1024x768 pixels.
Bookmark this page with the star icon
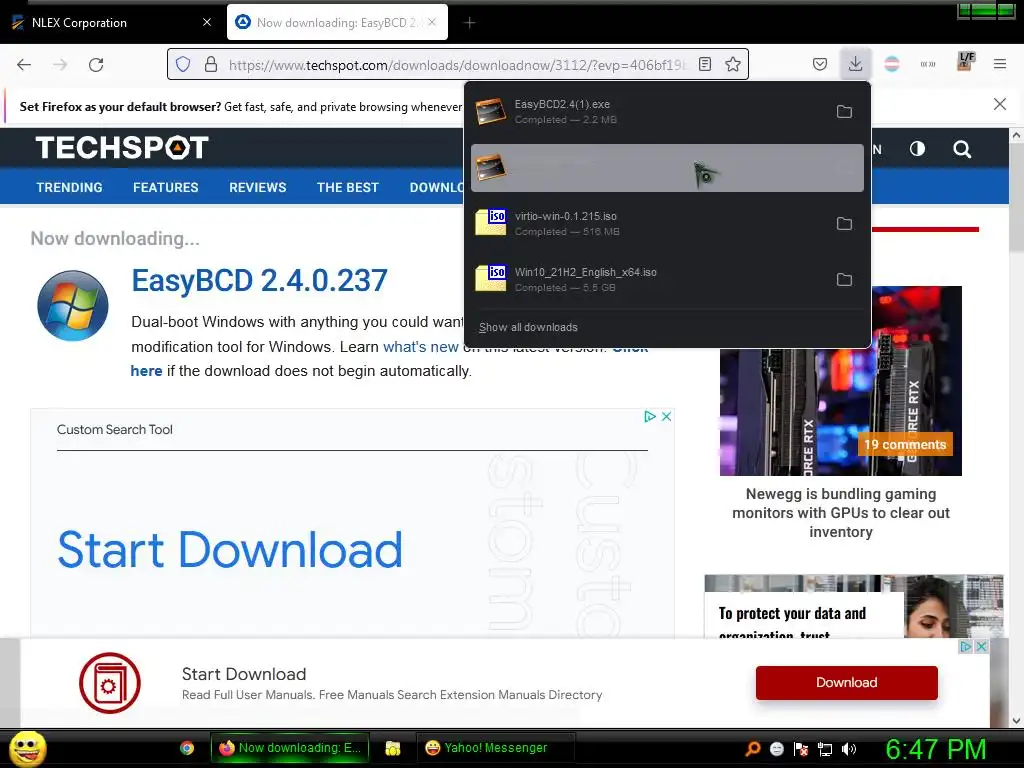coord(733,64)
